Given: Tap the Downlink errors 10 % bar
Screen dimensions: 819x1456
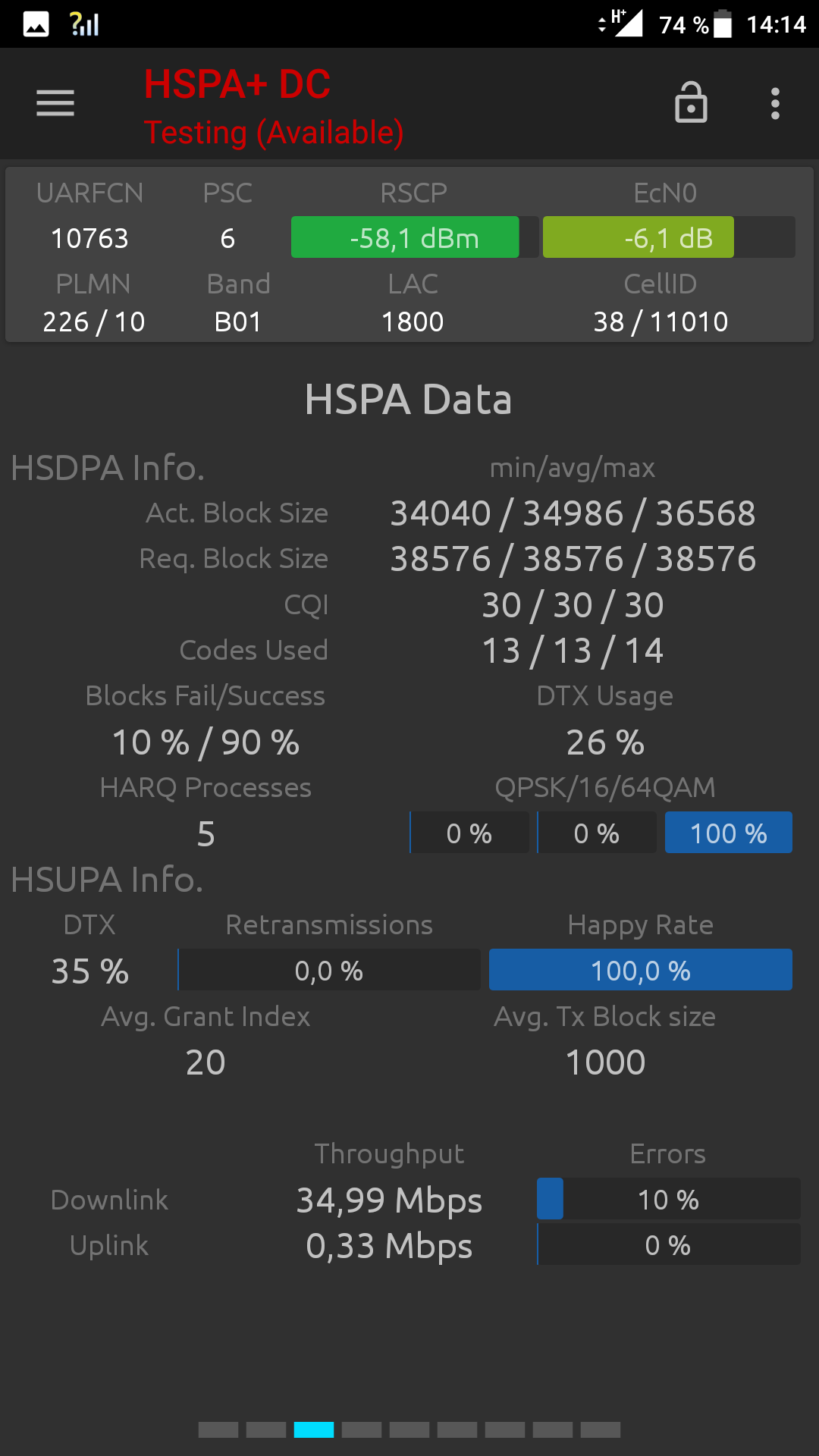Looking at the screenshot, I should pyautogui.click(x=668, y=1199).
